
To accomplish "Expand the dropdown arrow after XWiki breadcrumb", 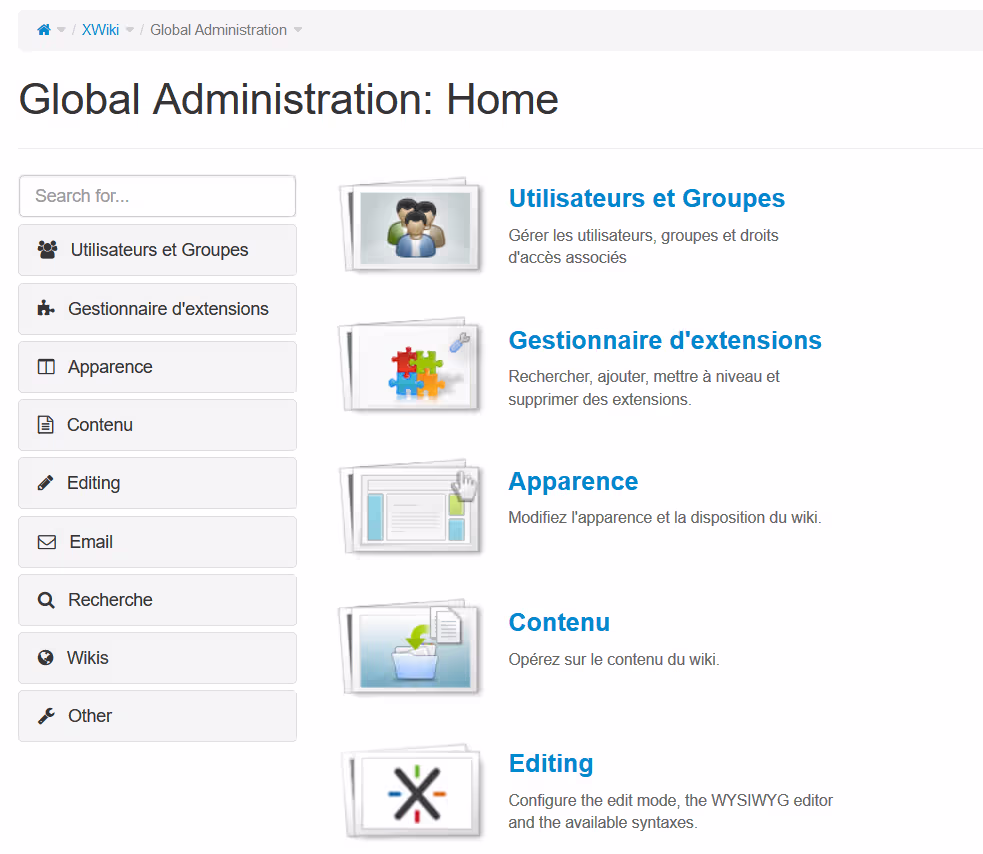I will tap(130, 30).
